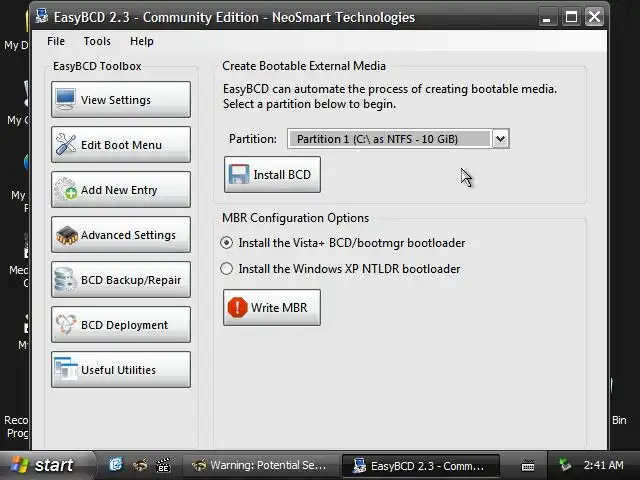Open the Help menu
This screenshot has width=640, height=480.
pos(142,41)
